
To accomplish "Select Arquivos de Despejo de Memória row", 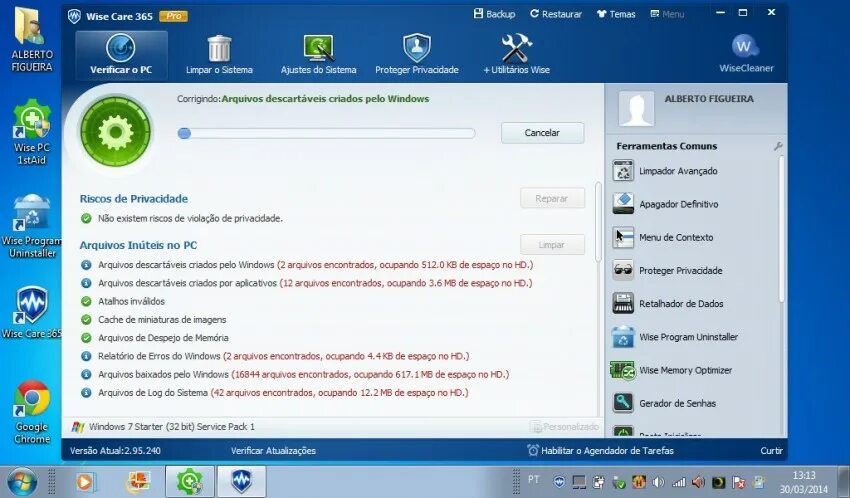I will [154, 338].
